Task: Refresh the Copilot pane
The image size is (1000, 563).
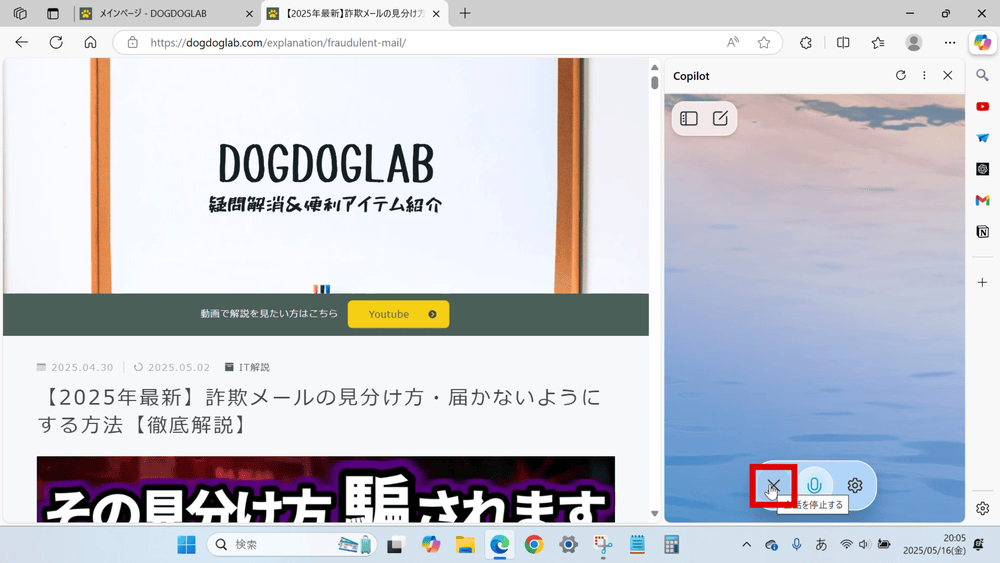Action: coord(900,76)
